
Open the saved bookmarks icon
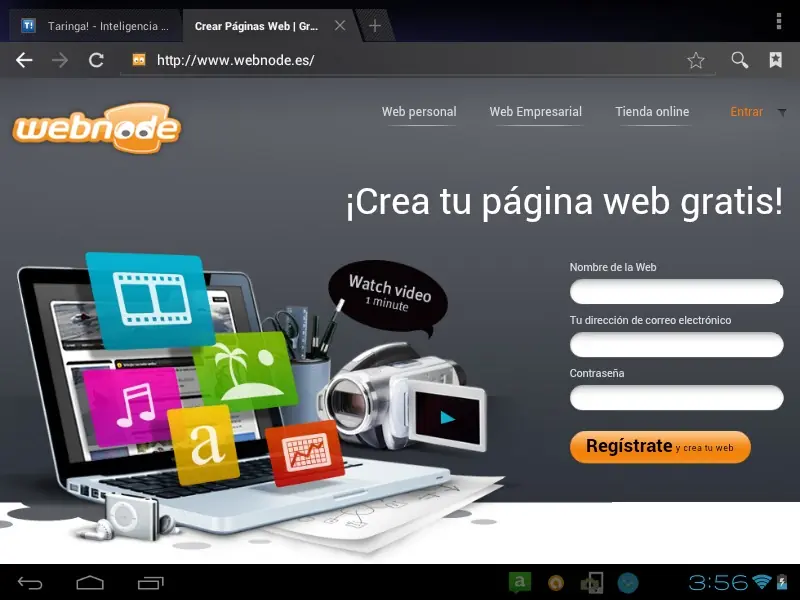(776, 60)
